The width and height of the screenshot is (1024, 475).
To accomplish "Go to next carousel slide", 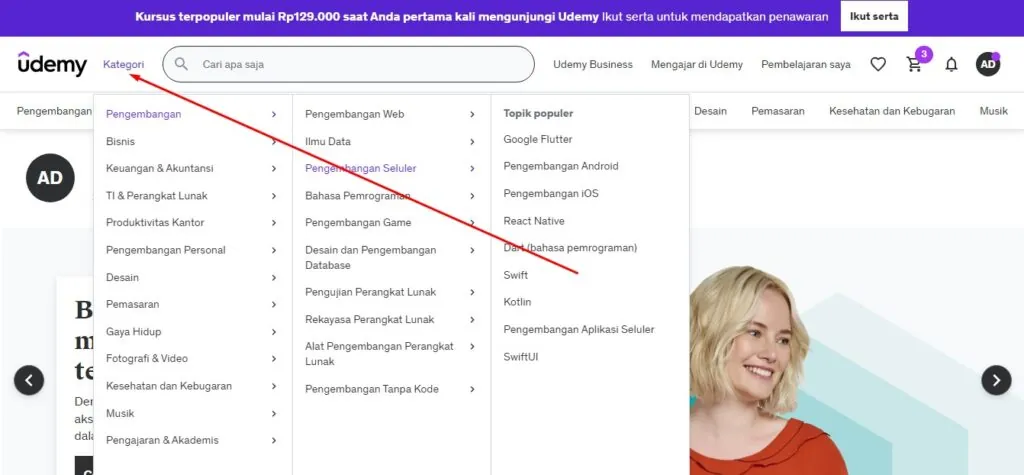I will (x=996, y=380).
